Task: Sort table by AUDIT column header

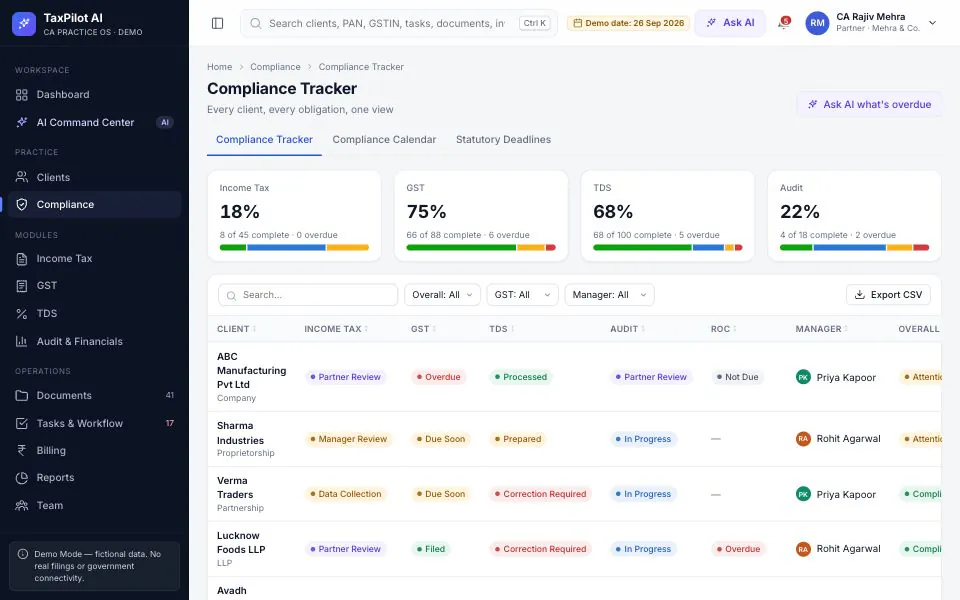Action: (x=627, y=329)
